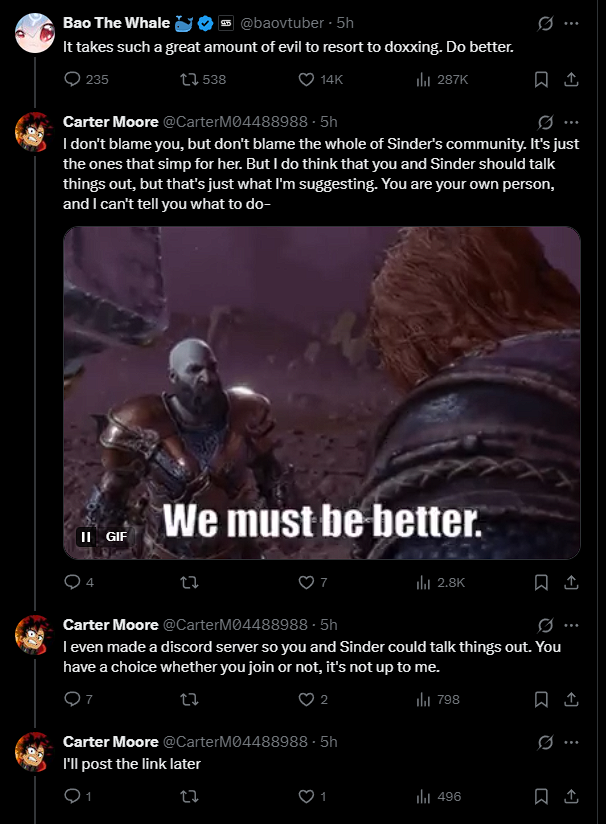Image resolution: width=606 pixels, height=824 pixels.
Task: Open replies on Bao's tweet showing 235
Action: pos(72,79)
